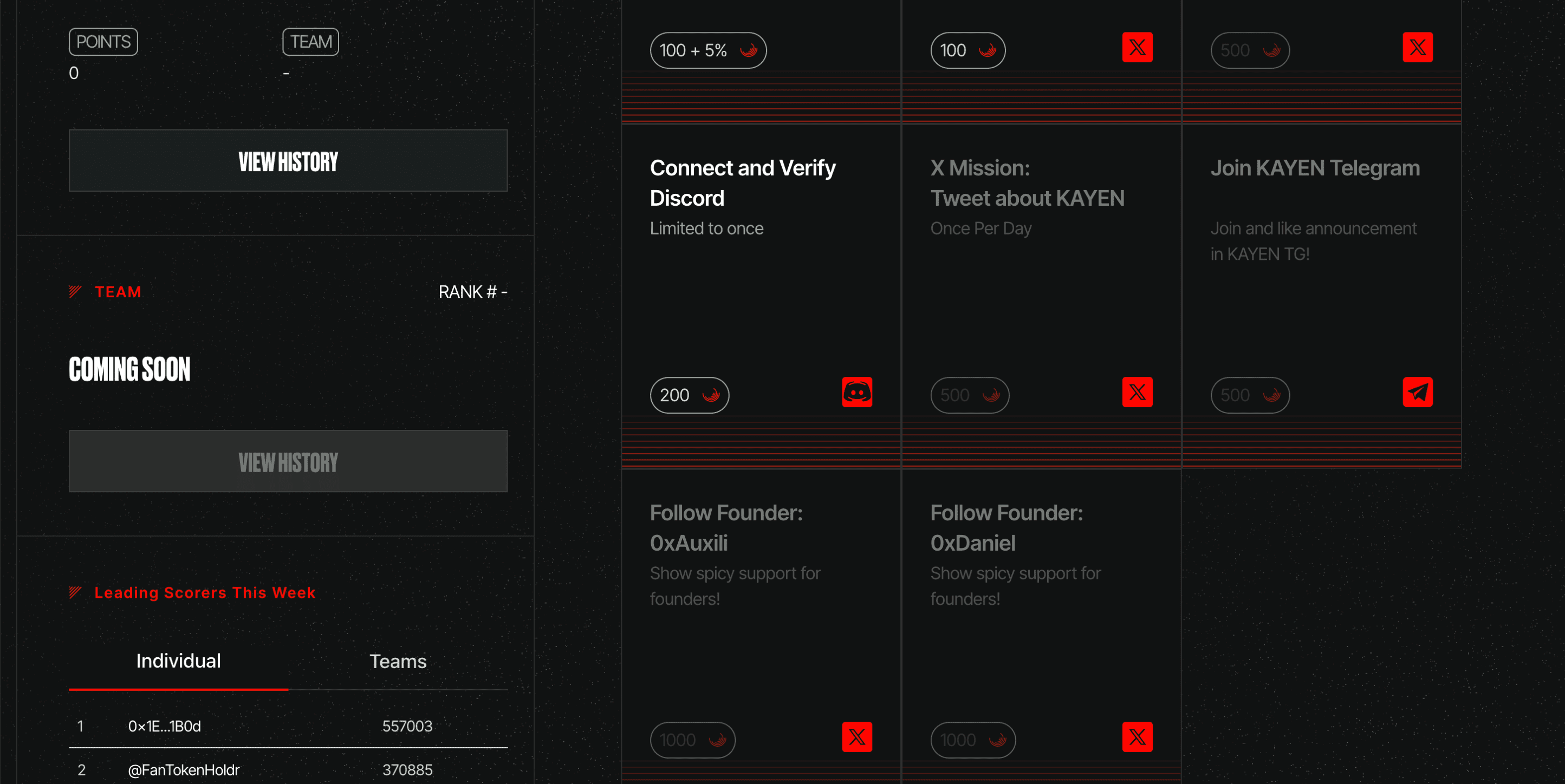Click the X icon beside the top 500 points badge

click(x=1417, y=47)
